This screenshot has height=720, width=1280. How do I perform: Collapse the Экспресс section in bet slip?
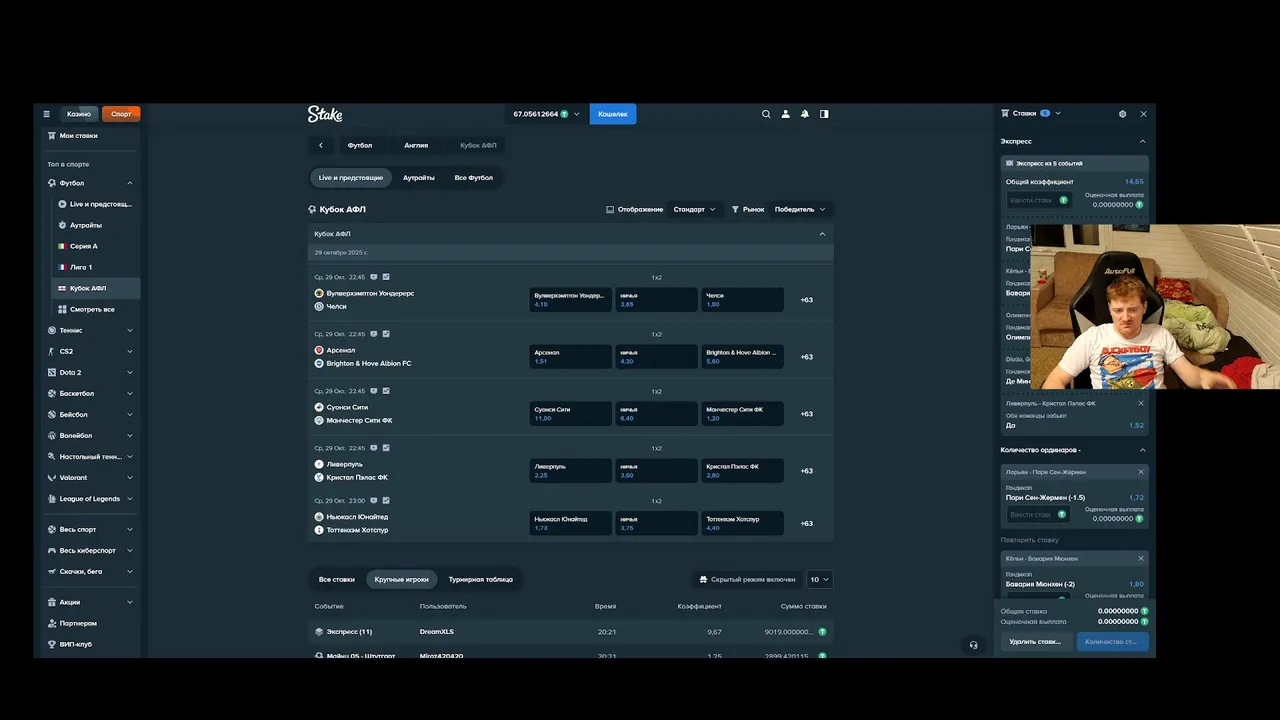coord(1143,141)
